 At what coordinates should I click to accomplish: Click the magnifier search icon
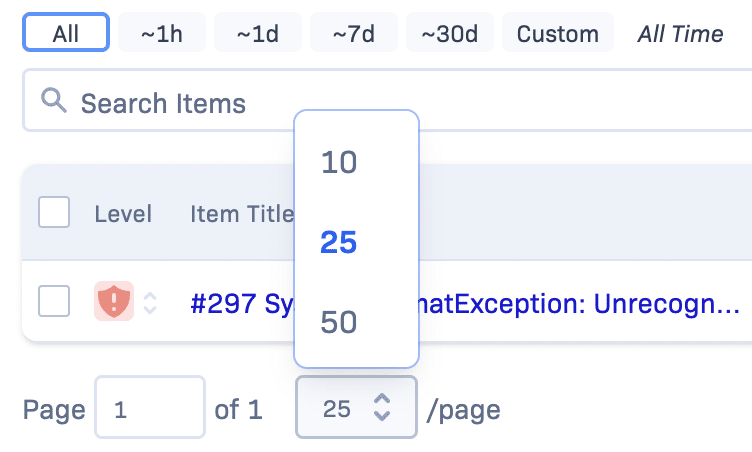[53, 100]
